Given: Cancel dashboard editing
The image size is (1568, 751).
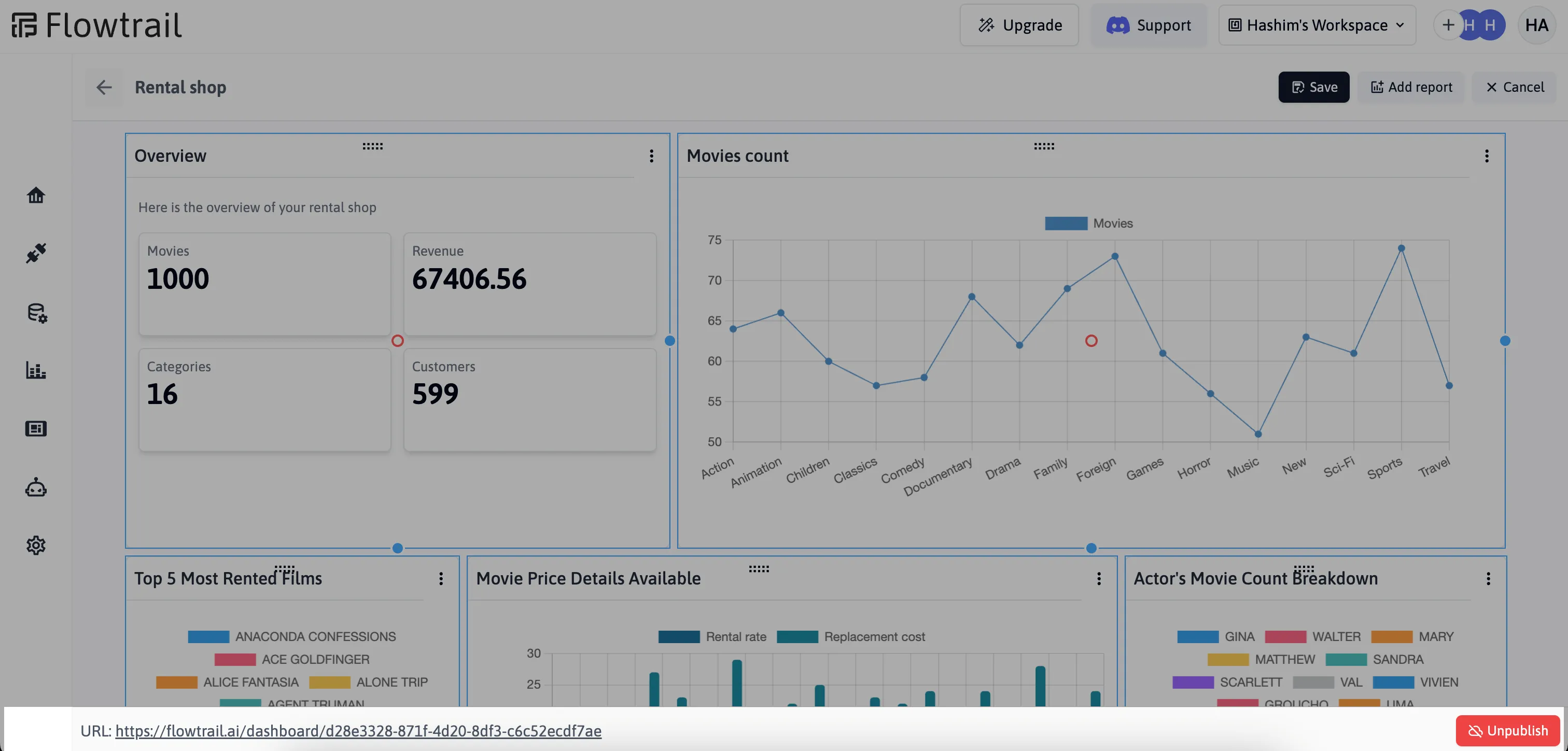Looking at the screenshot, I should click(1515, 87).
